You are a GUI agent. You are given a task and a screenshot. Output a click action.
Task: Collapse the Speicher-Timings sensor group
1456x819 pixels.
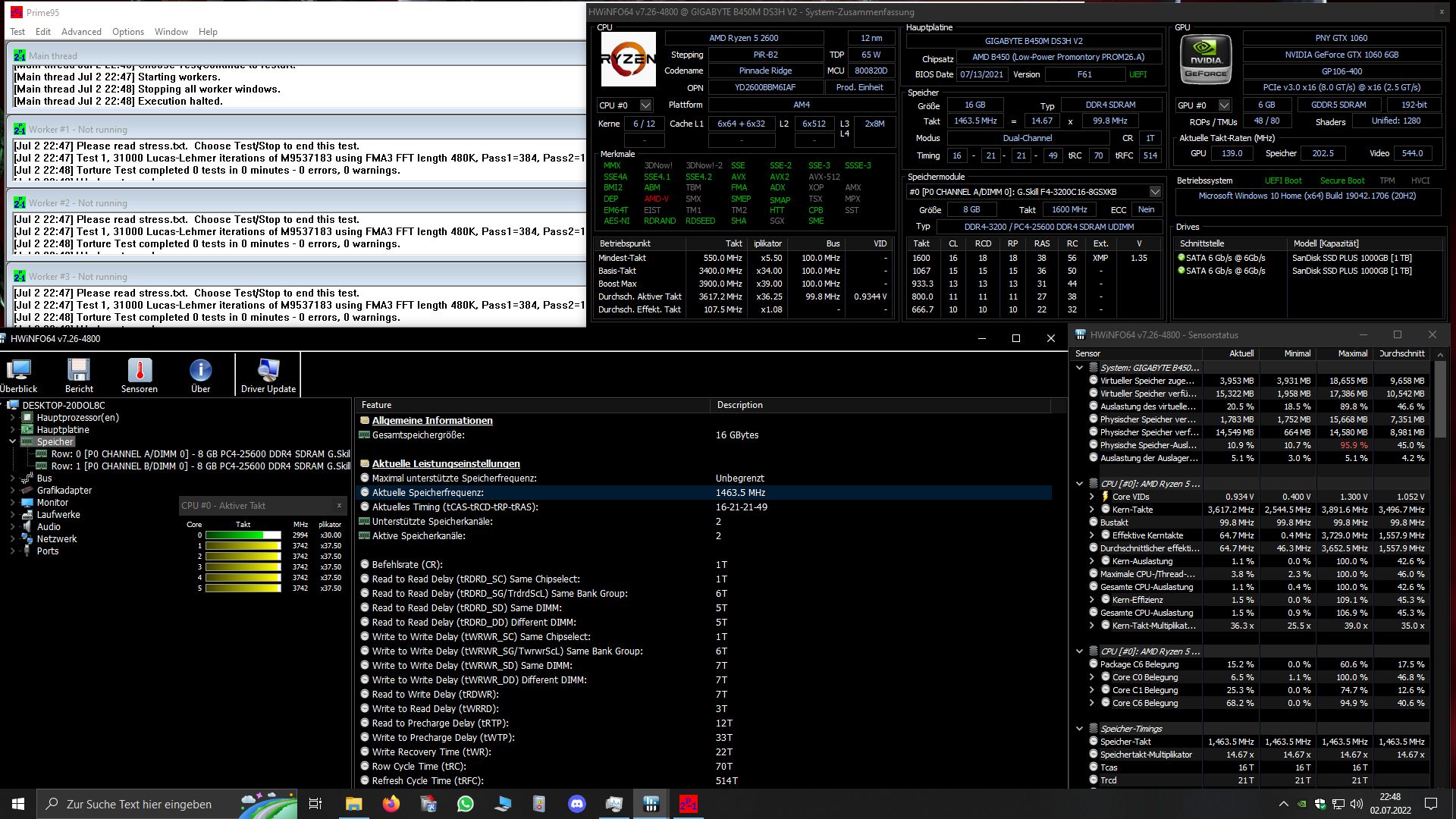[x=1079, y=729]
